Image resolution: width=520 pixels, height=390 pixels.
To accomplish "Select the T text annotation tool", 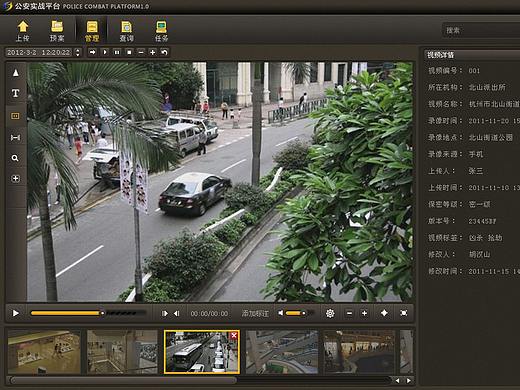I will click(x=15, y=93).
